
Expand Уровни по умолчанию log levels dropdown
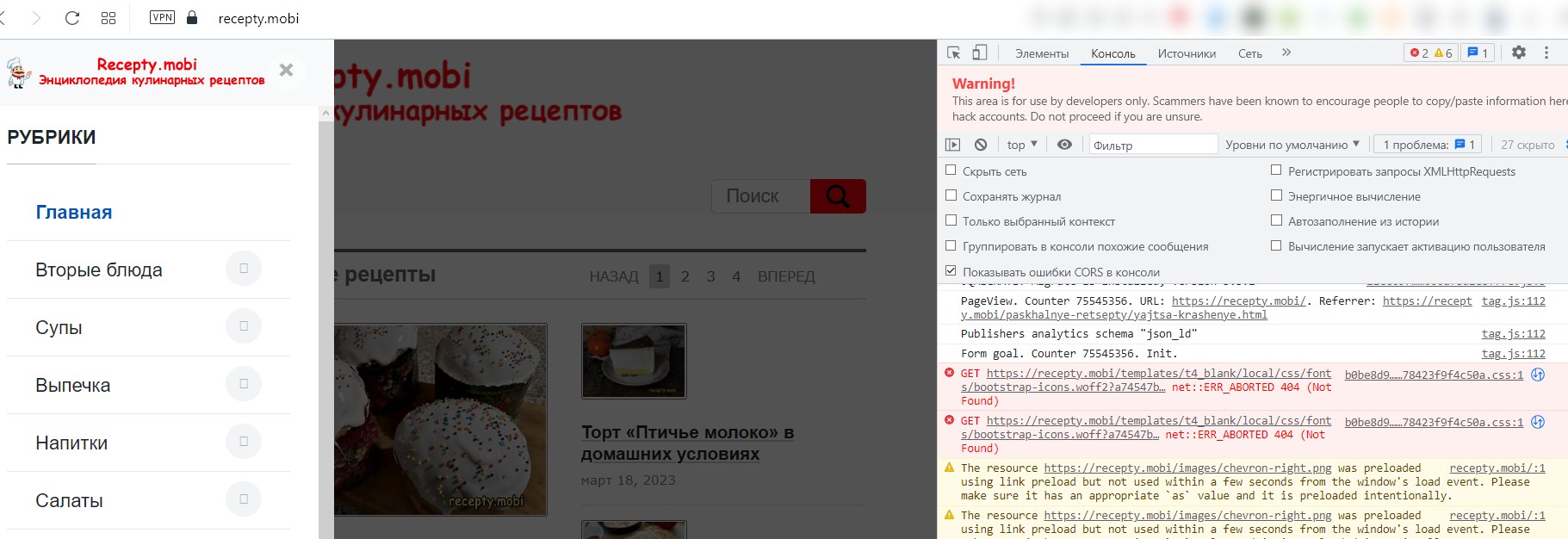pos(1292,145)
